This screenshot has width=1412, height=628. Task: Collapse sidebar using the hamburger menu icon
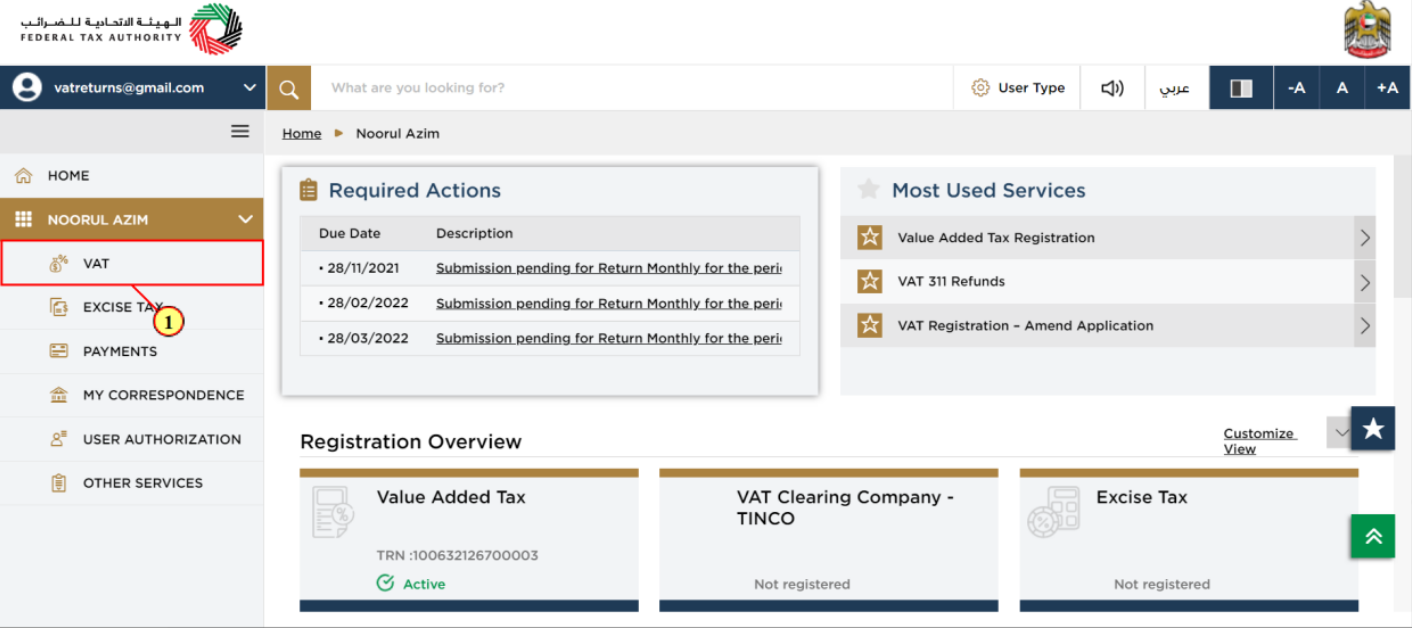click(240, 131)
